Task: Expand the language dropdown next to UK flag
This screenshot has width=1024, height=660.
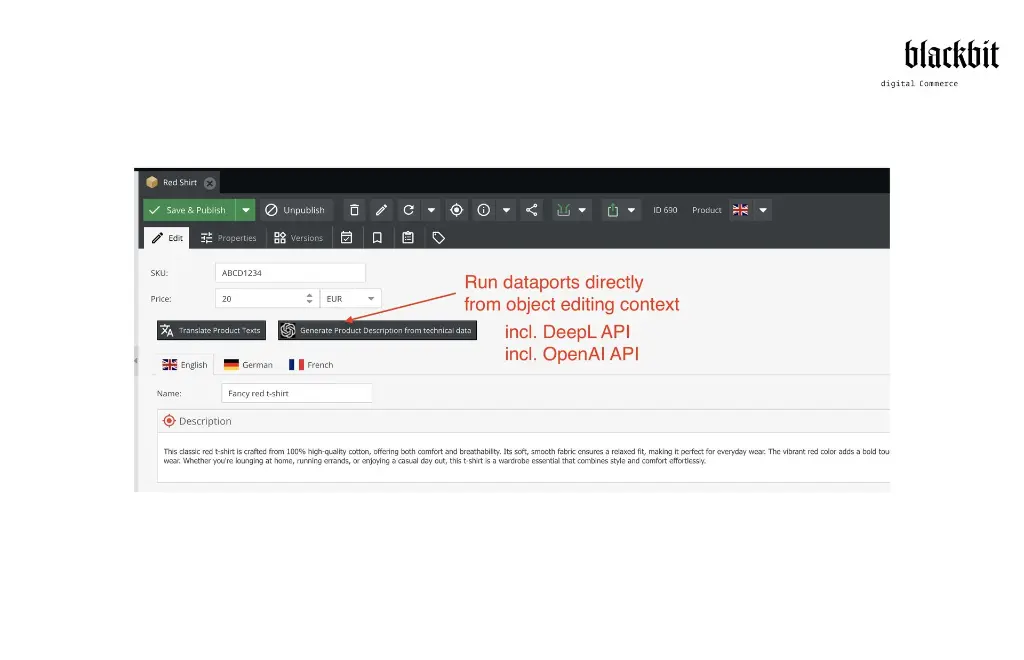Action: point(763,210)
